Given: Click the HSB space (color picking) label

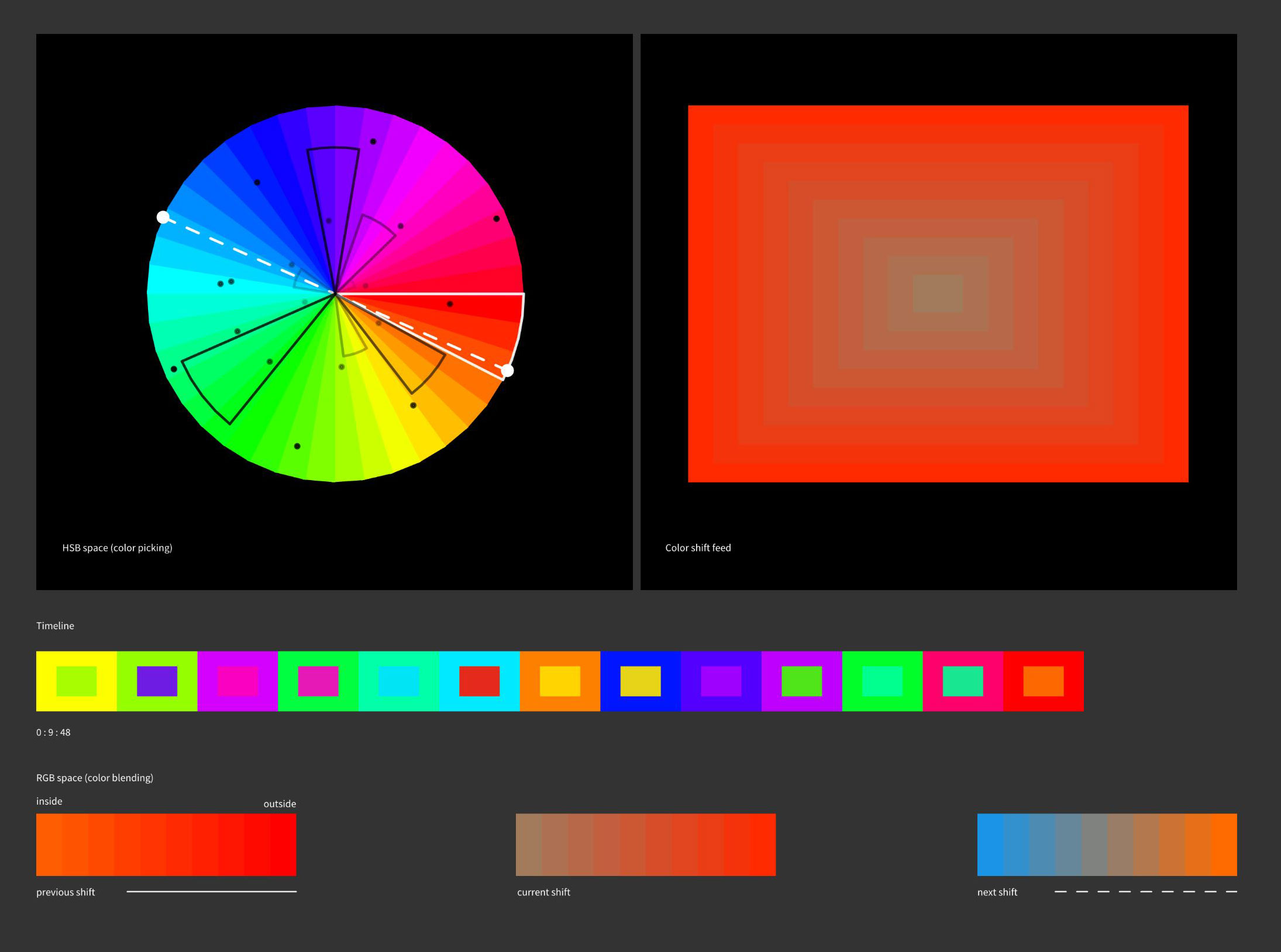Looking at the screenshot, I should tap(118, 547).
